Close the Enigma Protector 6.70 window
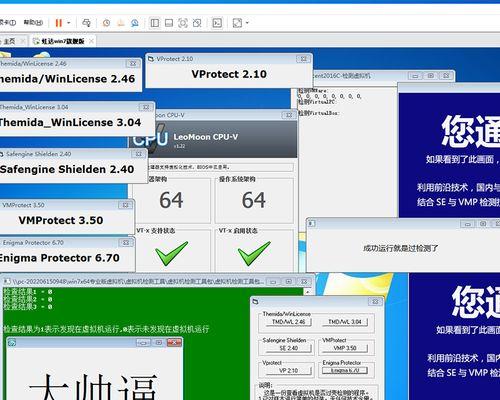The image size is (500, 400). [126, 243]
